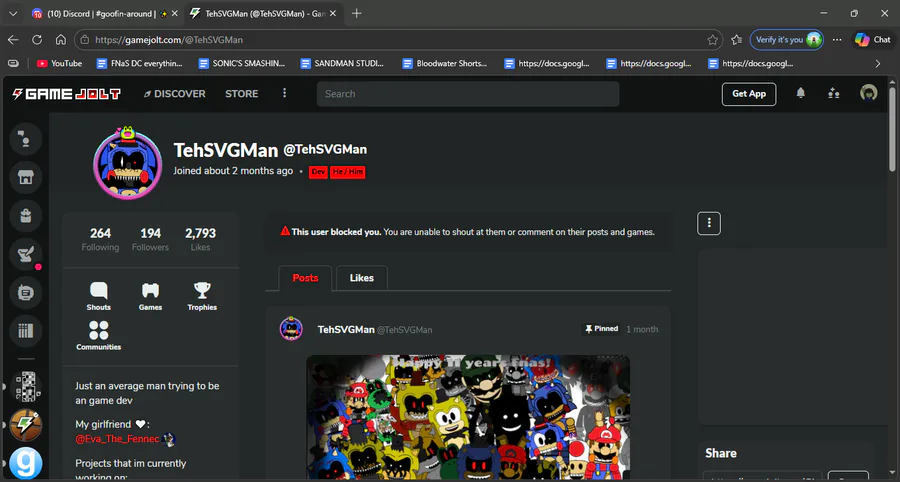Image resolution: width=900 pixels, height=482 pixels.
Task: Open the FNaS DC everything bookmark
Action: (x=139, y=64)
